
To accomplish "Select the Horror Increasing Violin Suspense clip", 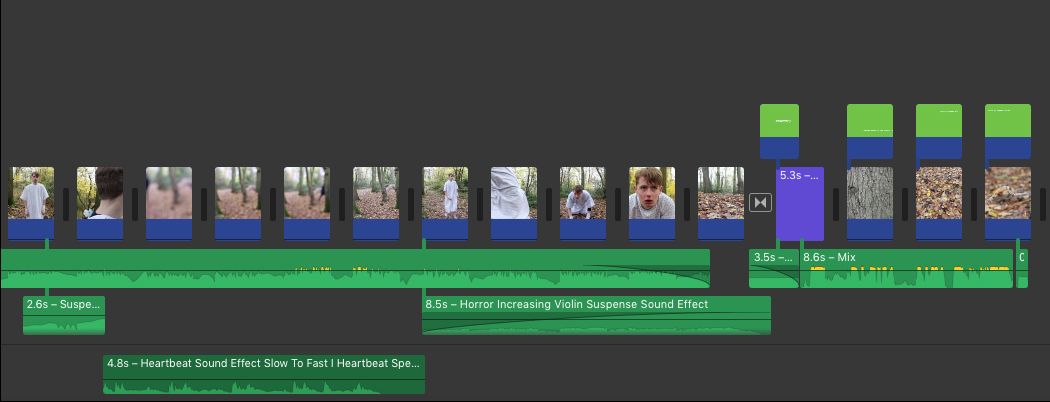I will click(x=597, y=315).
